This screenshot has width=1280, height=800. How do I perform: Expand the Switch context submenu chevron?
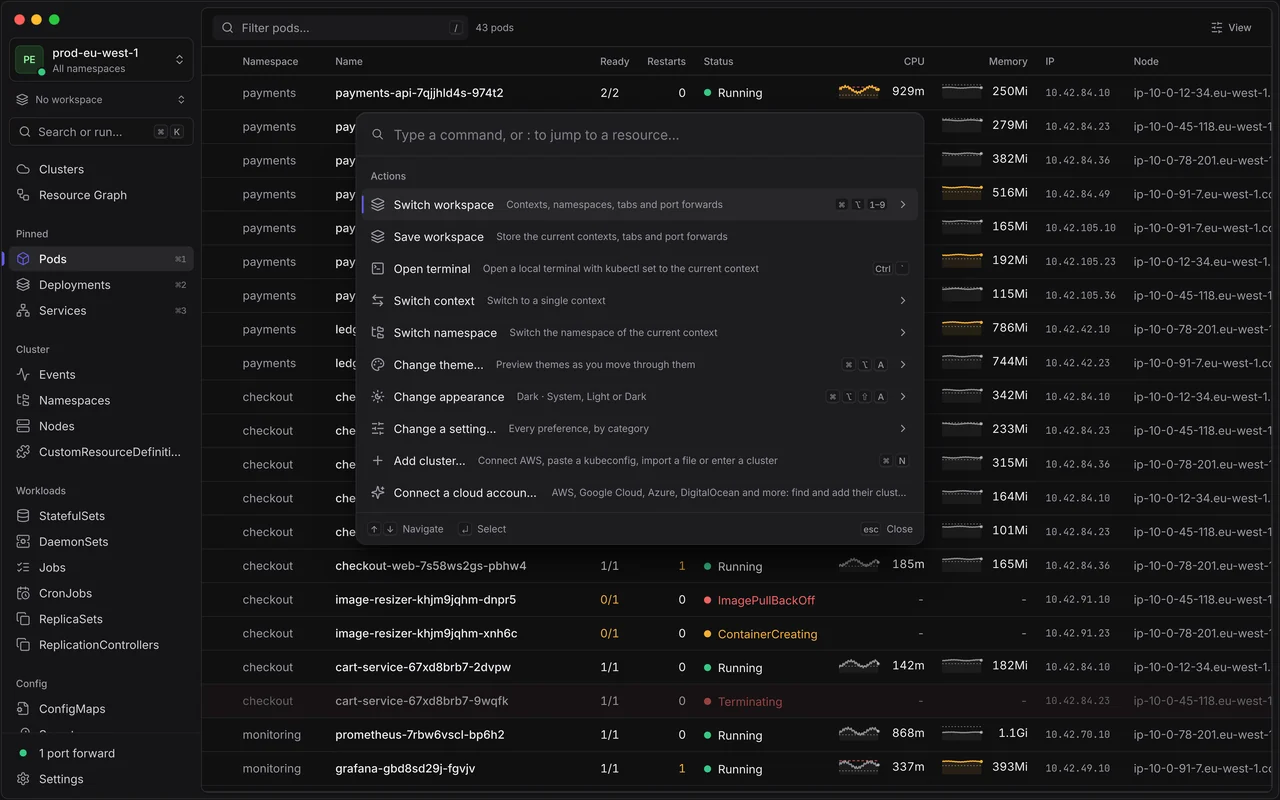click(x=903, y=300)
